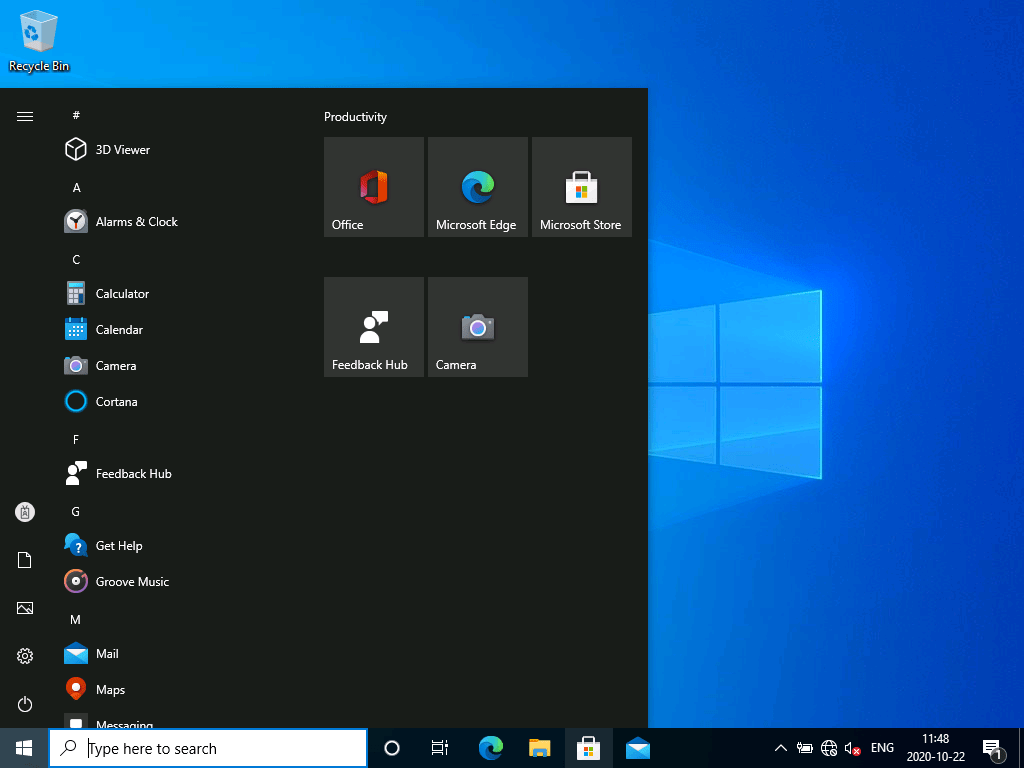Show hidden icons in system tray
The height and width of the screenshot is (768, 1024).
[x=780, y=748]
